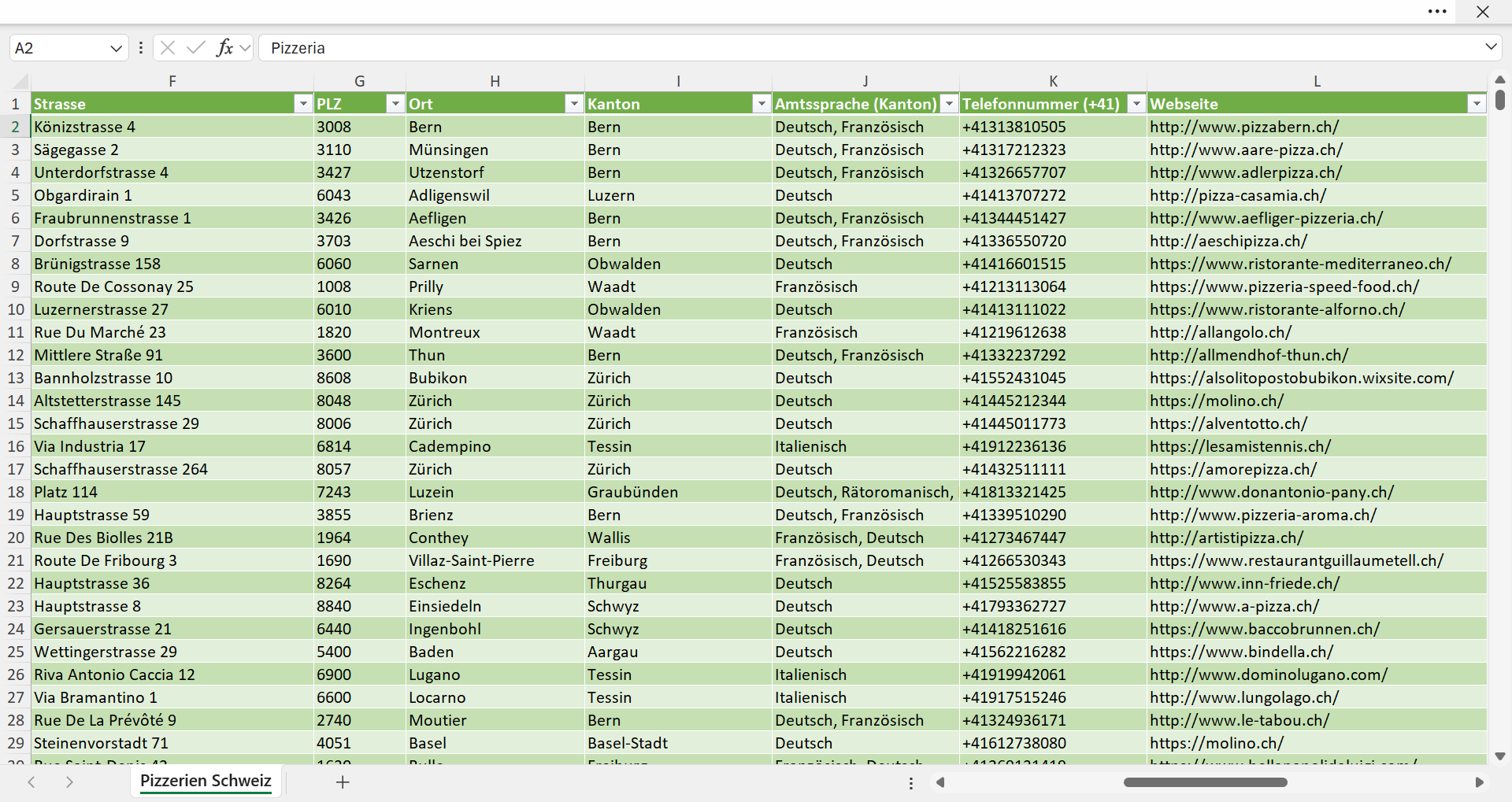
Task: Select column G header
Action: 360,81
